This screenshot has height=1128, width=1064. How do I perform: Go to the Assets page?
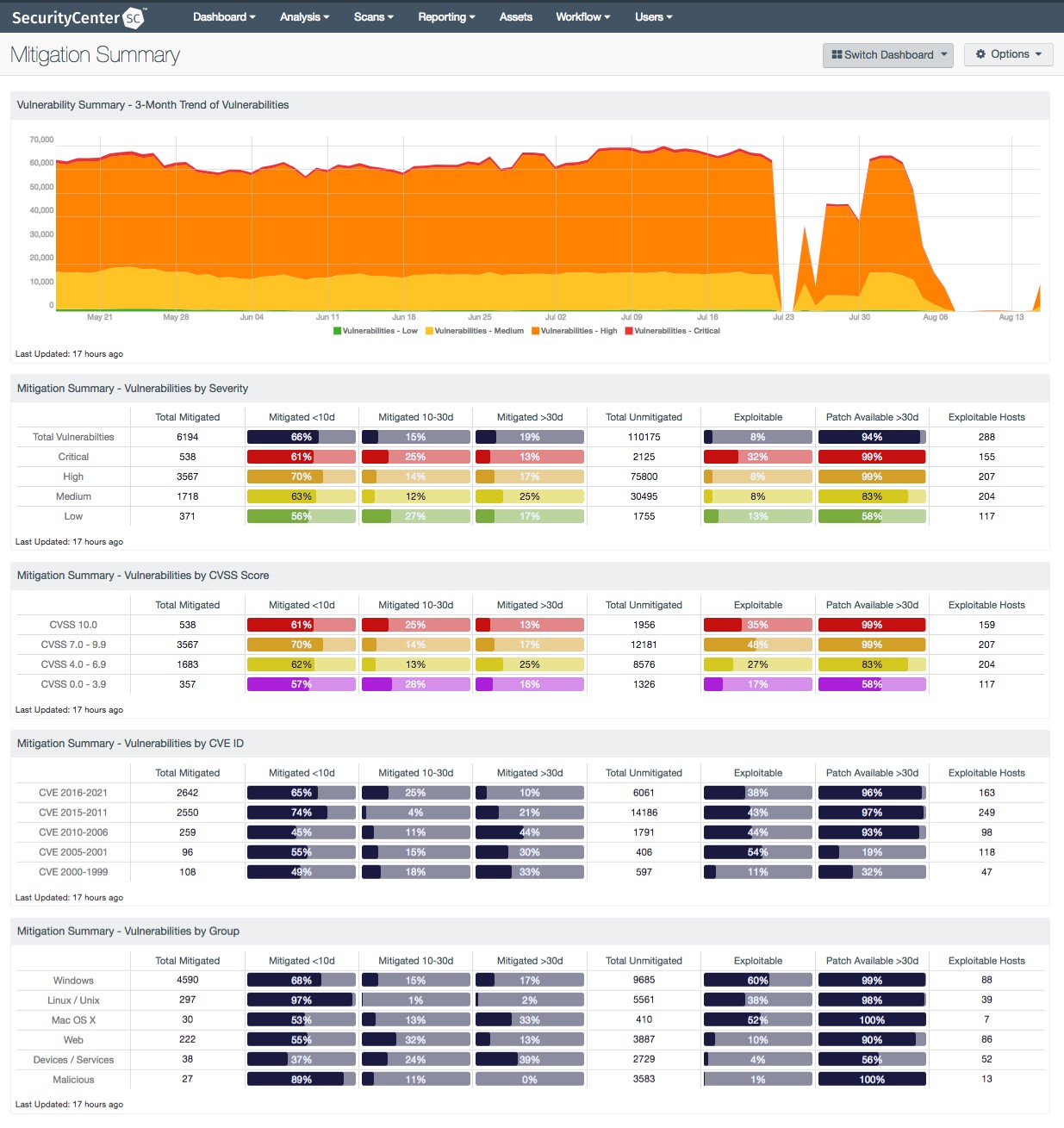click(x=516, y=17)
